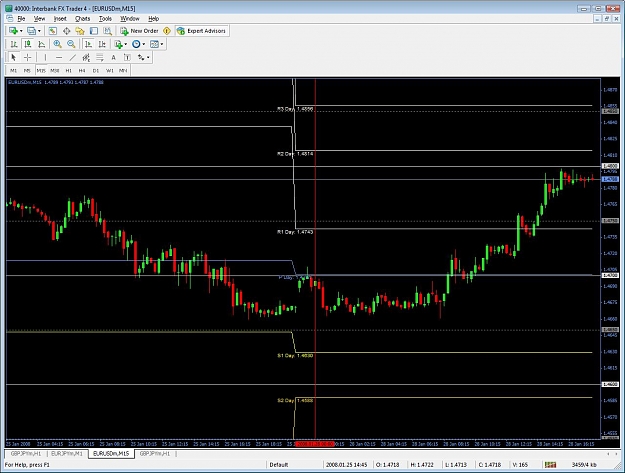Open the Charts menu
The width and height of the screenshot is (625, 473).
pos(83,18)
